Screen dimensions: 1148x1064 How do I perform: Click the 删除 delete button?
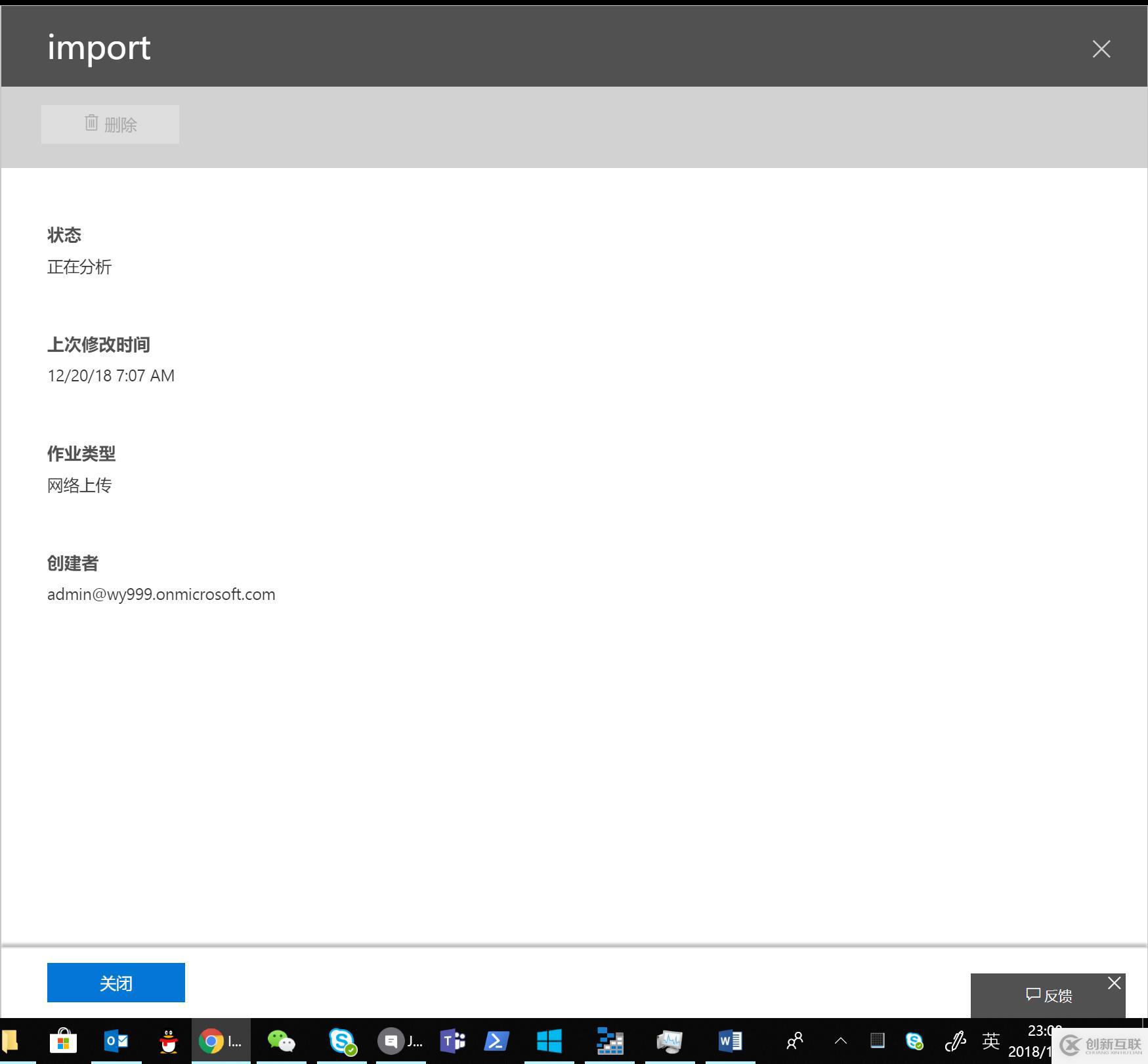coord(110,124)
